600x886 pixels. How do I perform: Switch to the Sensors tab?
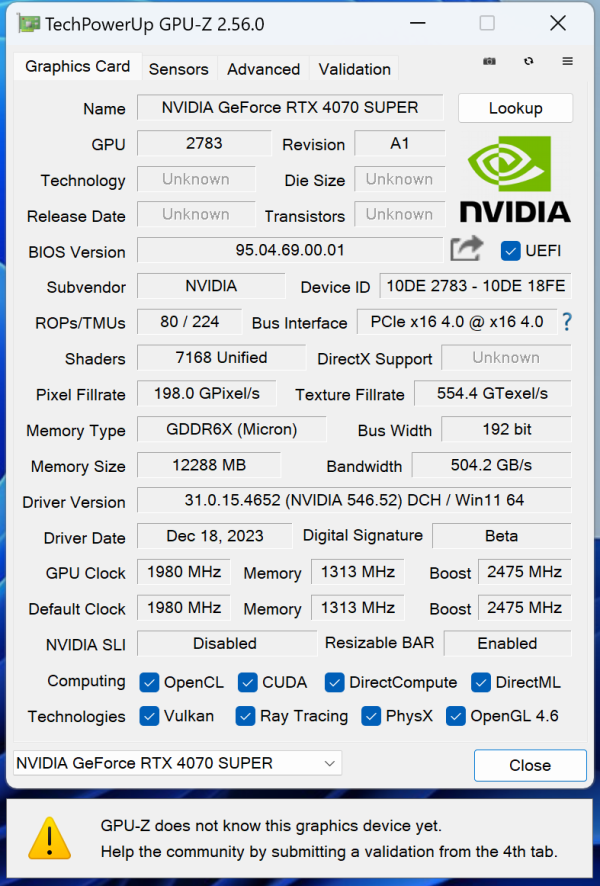click(179, 69)
